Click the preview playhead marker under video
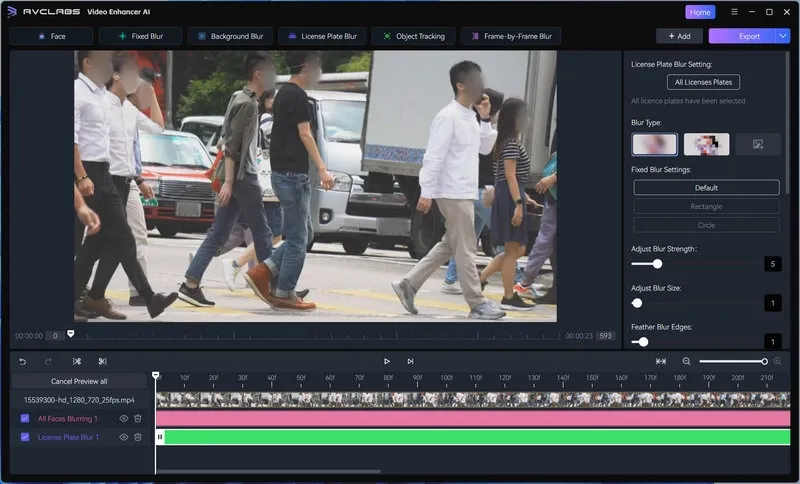Screen dimensions: 800x484 click(71, 334)
